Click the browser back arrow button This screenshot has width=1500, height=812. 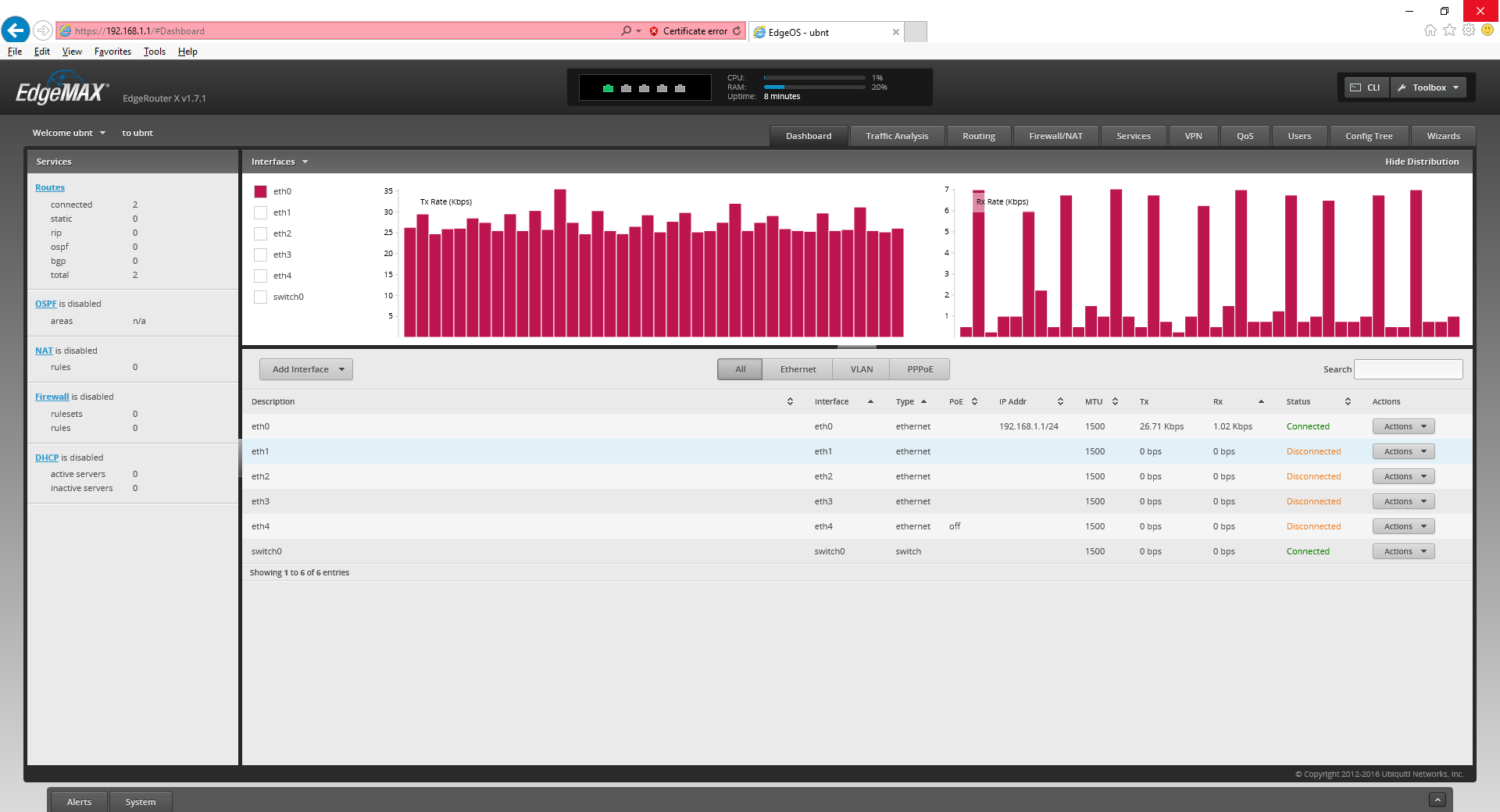16,30
